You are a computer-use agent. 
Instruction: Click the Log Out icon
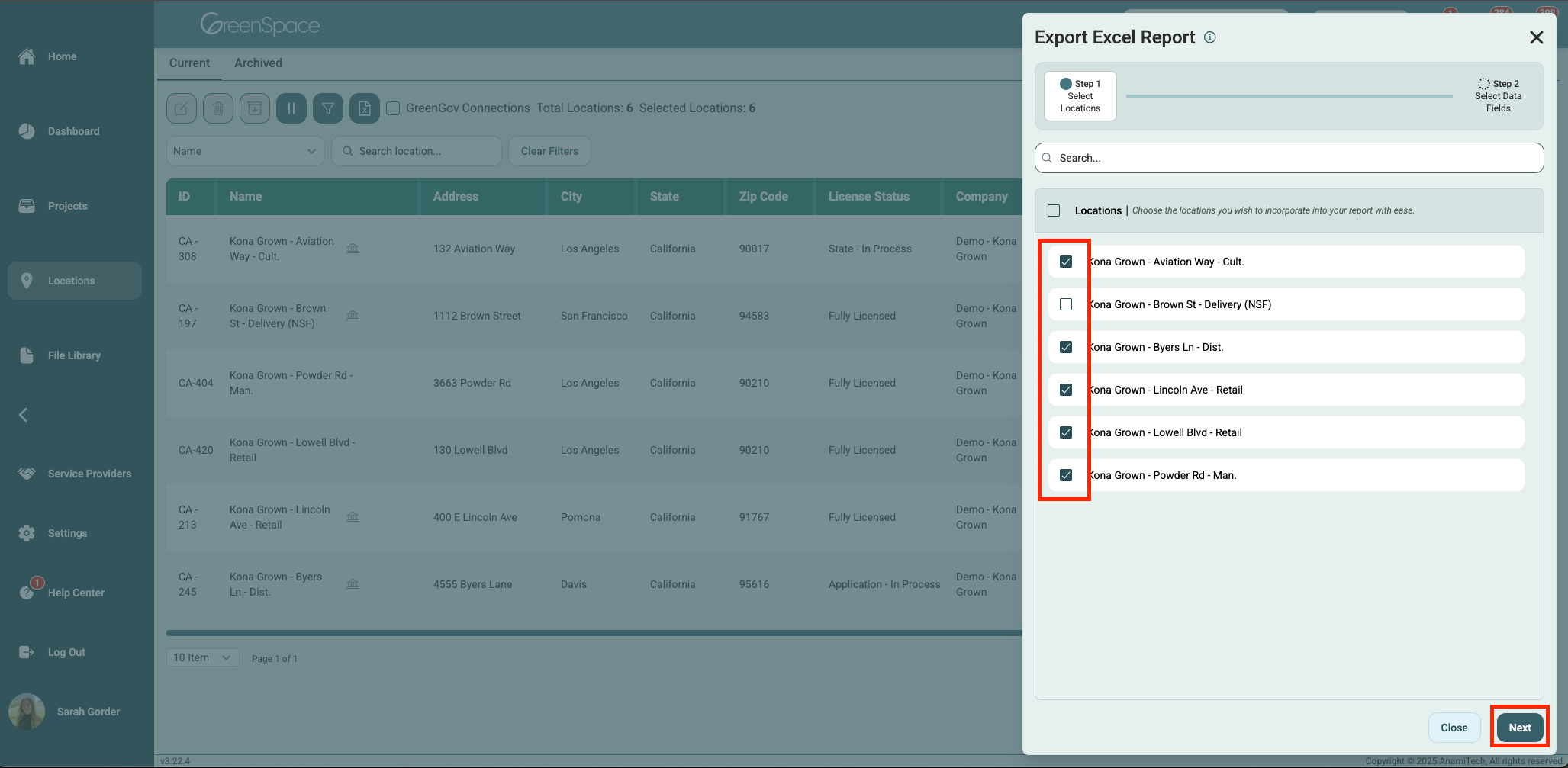tap(27, 652)
